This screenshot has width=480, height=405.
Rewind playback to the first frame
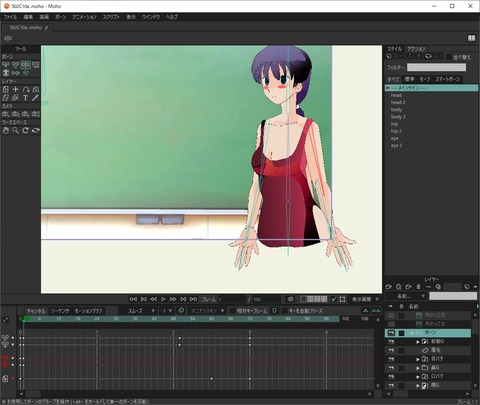[x=133, y=299]
